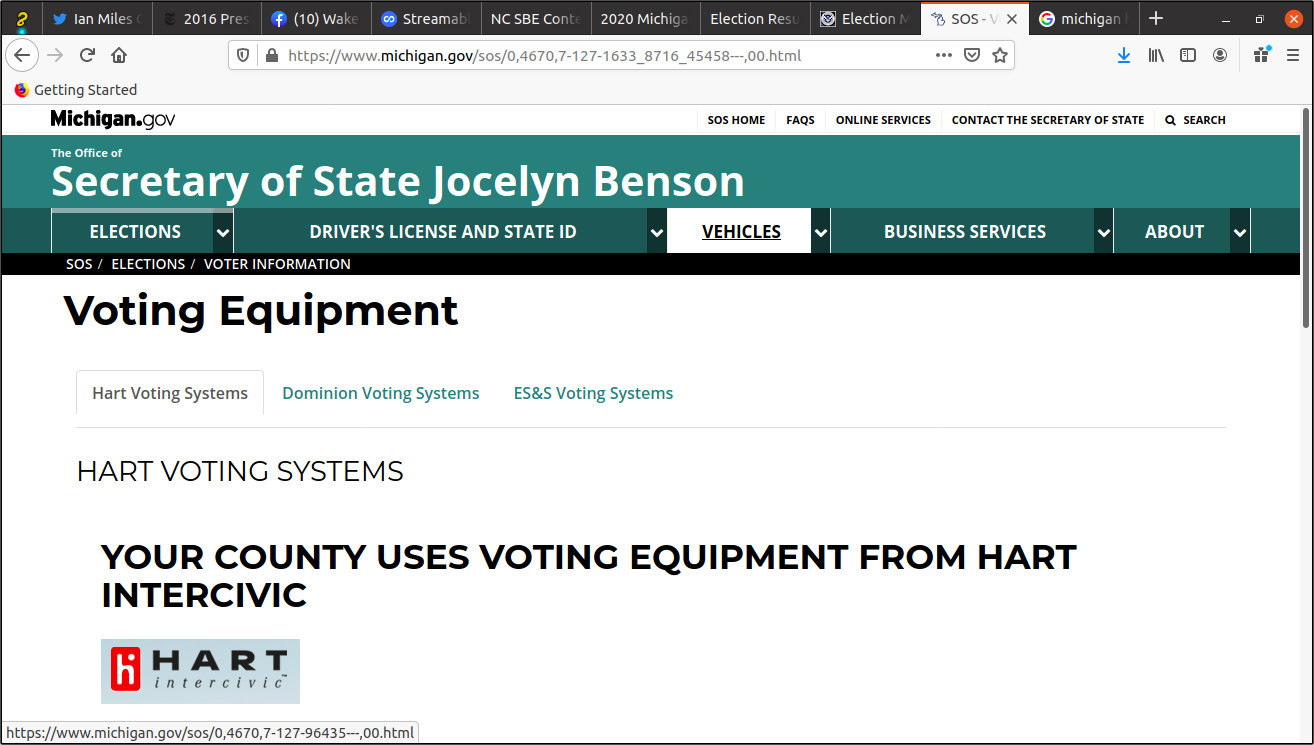Click the extensions icon beside account avatar
This screenshot has width=1314, height=745.
click(1261, 55)
